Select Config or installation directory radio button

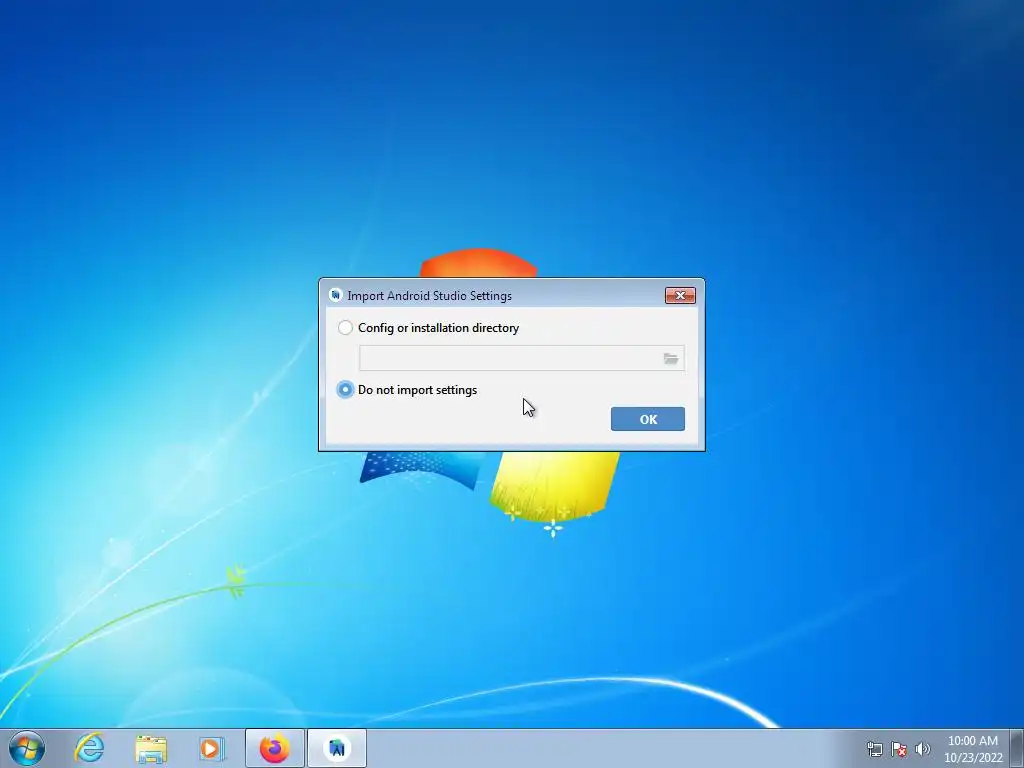coord(345,328)
